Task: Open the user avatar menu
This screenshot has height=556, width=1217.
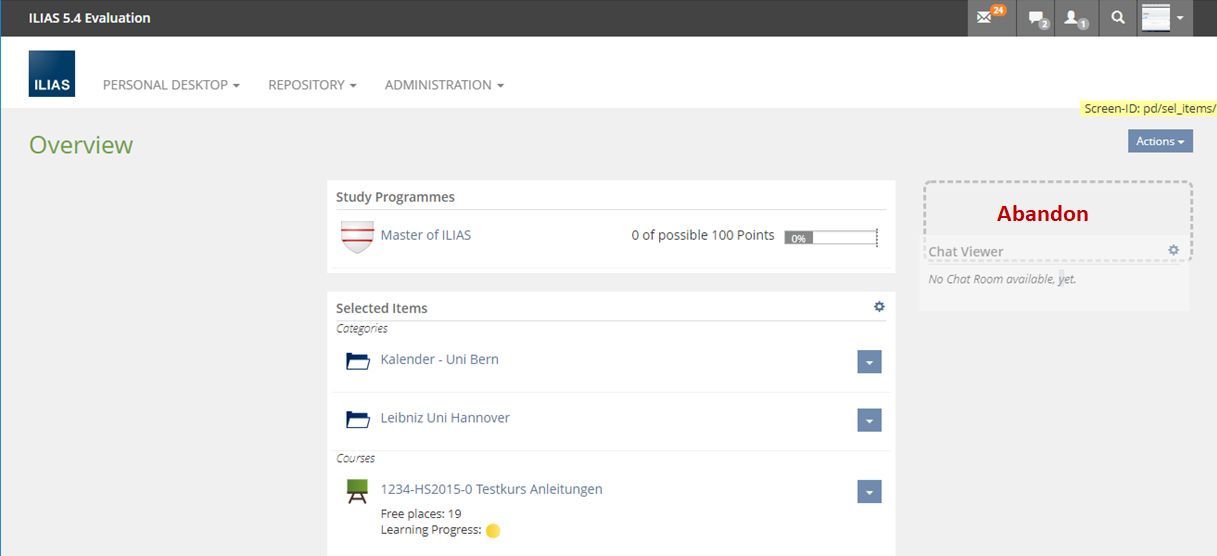Action: click(x=1165, y=18)
